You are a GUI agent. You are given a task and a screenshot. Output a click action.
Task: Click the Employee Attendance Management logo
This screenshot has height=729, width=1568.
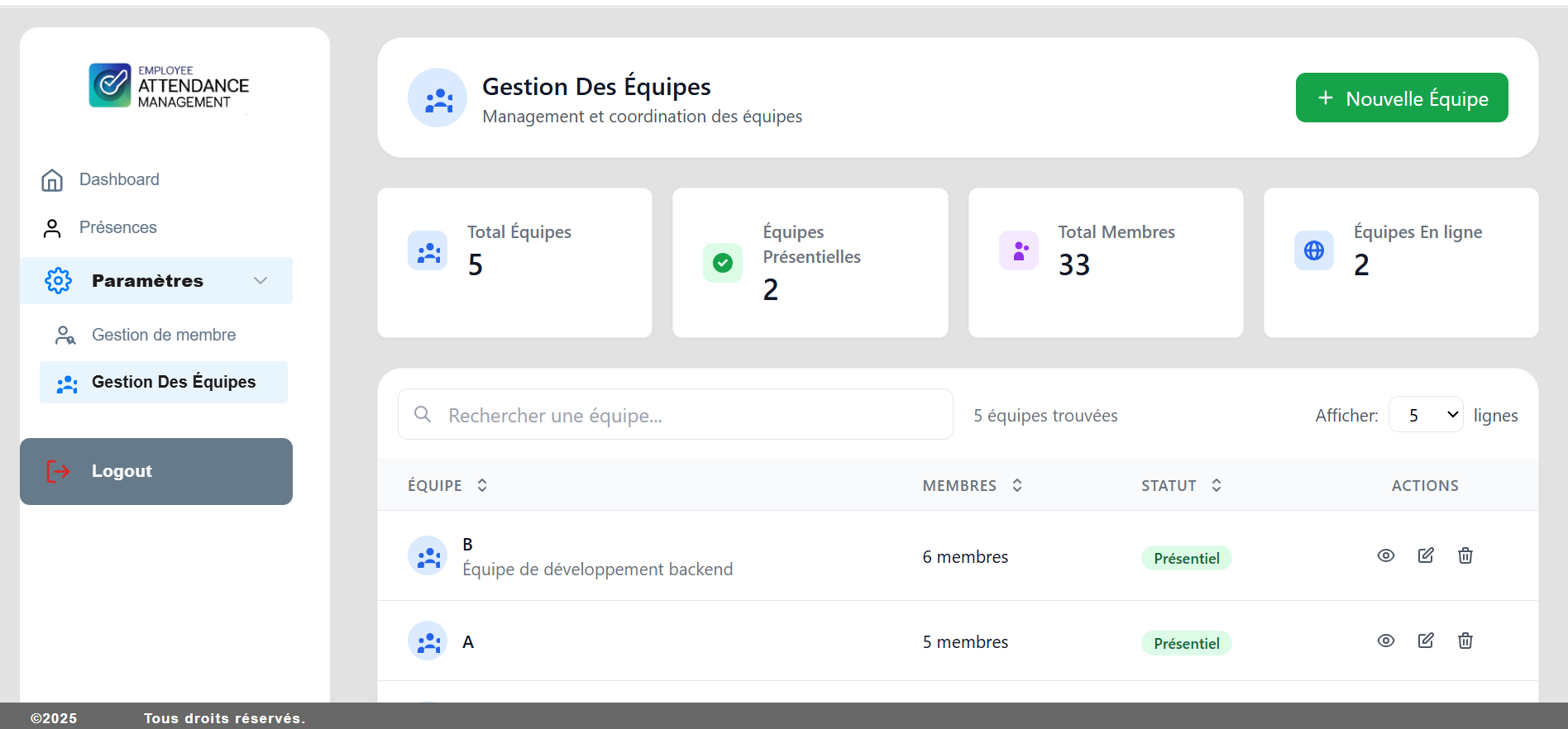(170, 86)
